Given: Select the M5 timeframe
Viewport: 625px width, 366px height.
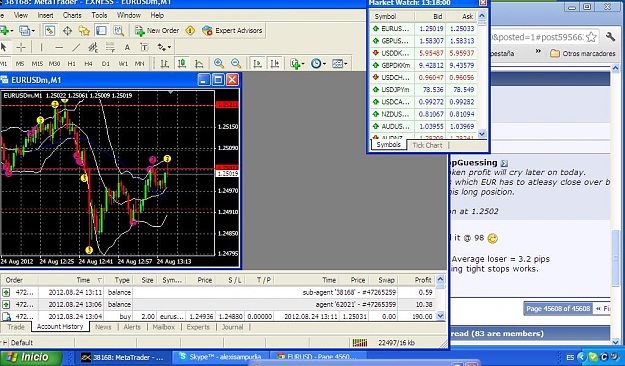Looking at the screenshot, I should point(20,64).
